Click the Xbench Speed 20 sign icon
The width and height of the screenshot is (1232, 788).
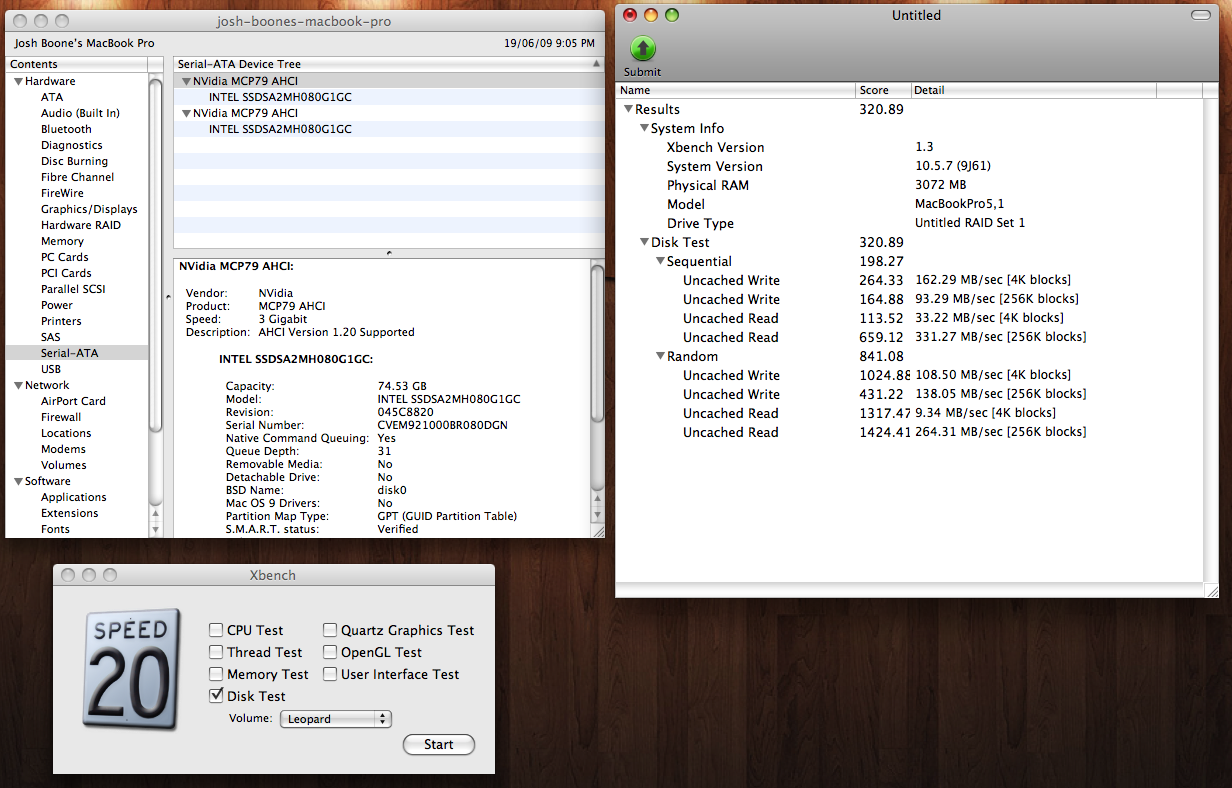tap(133, 669)
